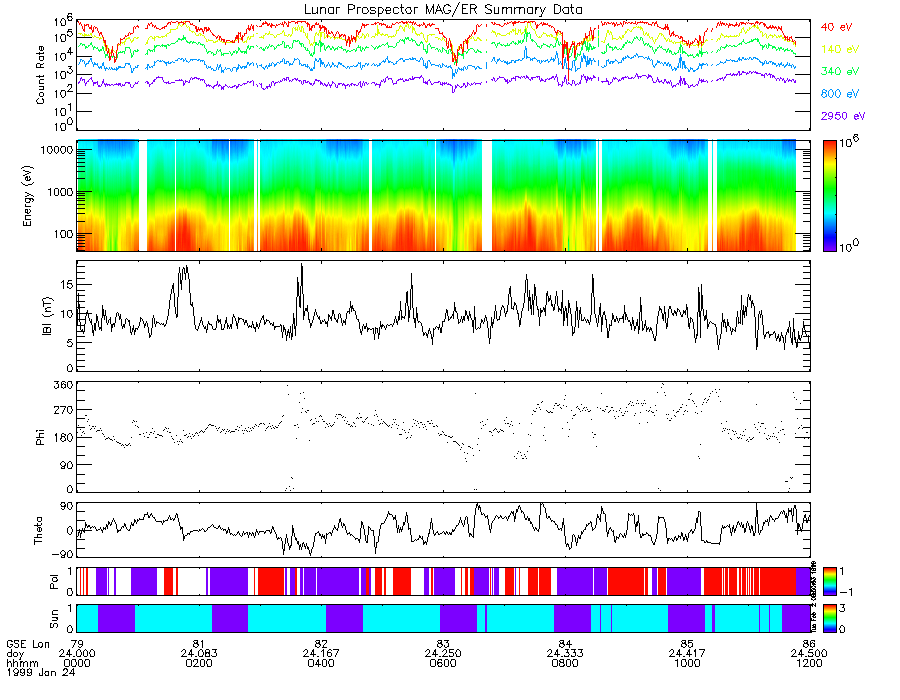Click the GSE Lon value '79'
The image size is (900, 700).
tap(76, 644)
